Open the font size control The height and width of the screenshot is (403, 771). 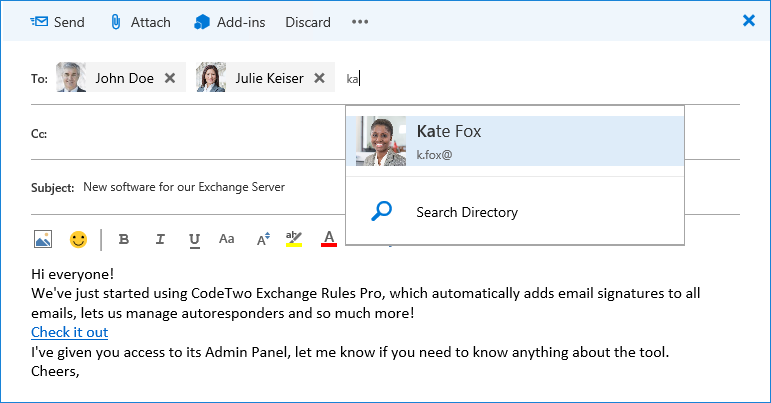pyautogui.click(x=263, y=239)
